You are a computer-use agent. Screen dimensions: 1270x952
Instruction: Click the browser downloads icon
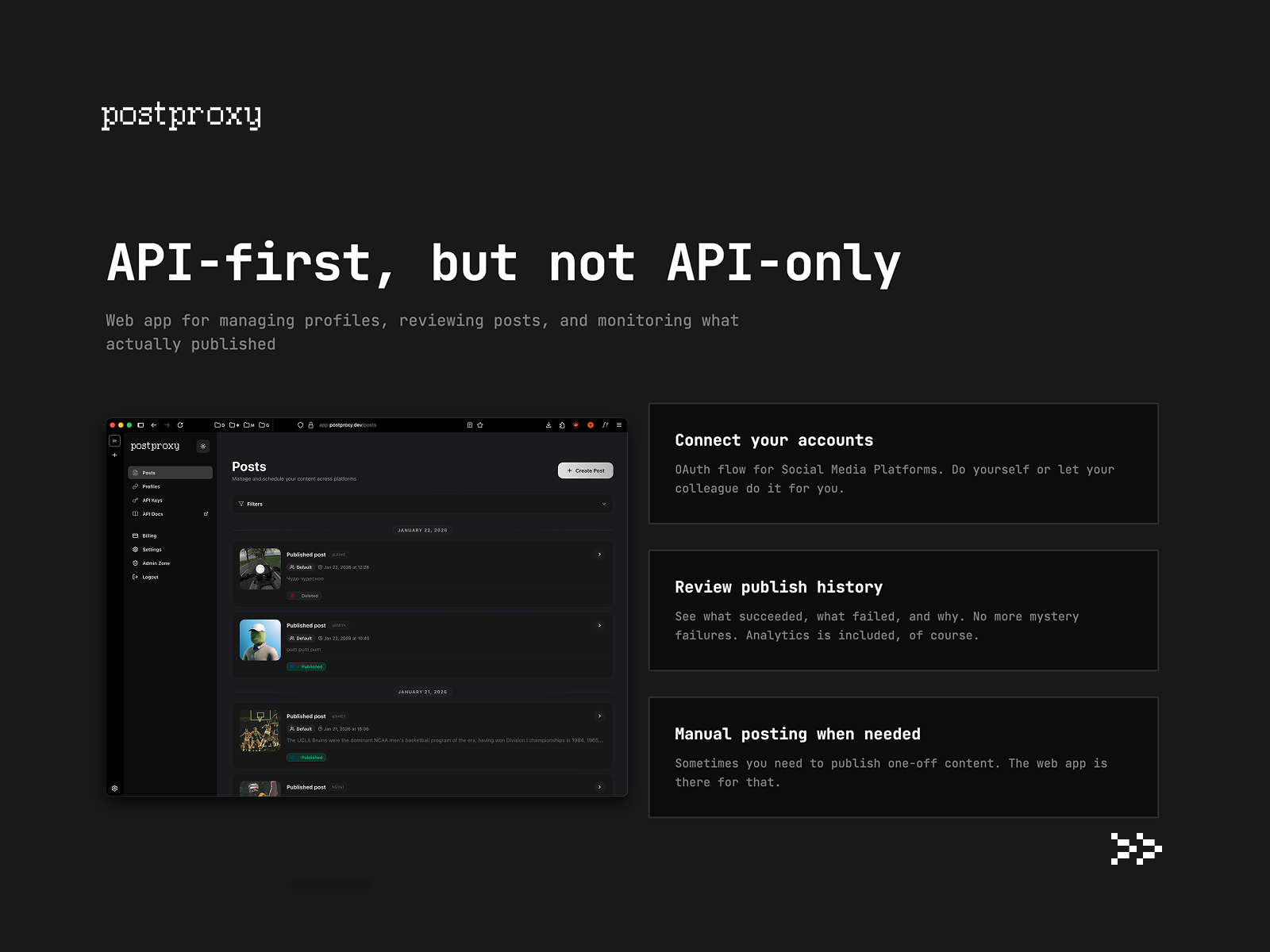coord(548,425)
